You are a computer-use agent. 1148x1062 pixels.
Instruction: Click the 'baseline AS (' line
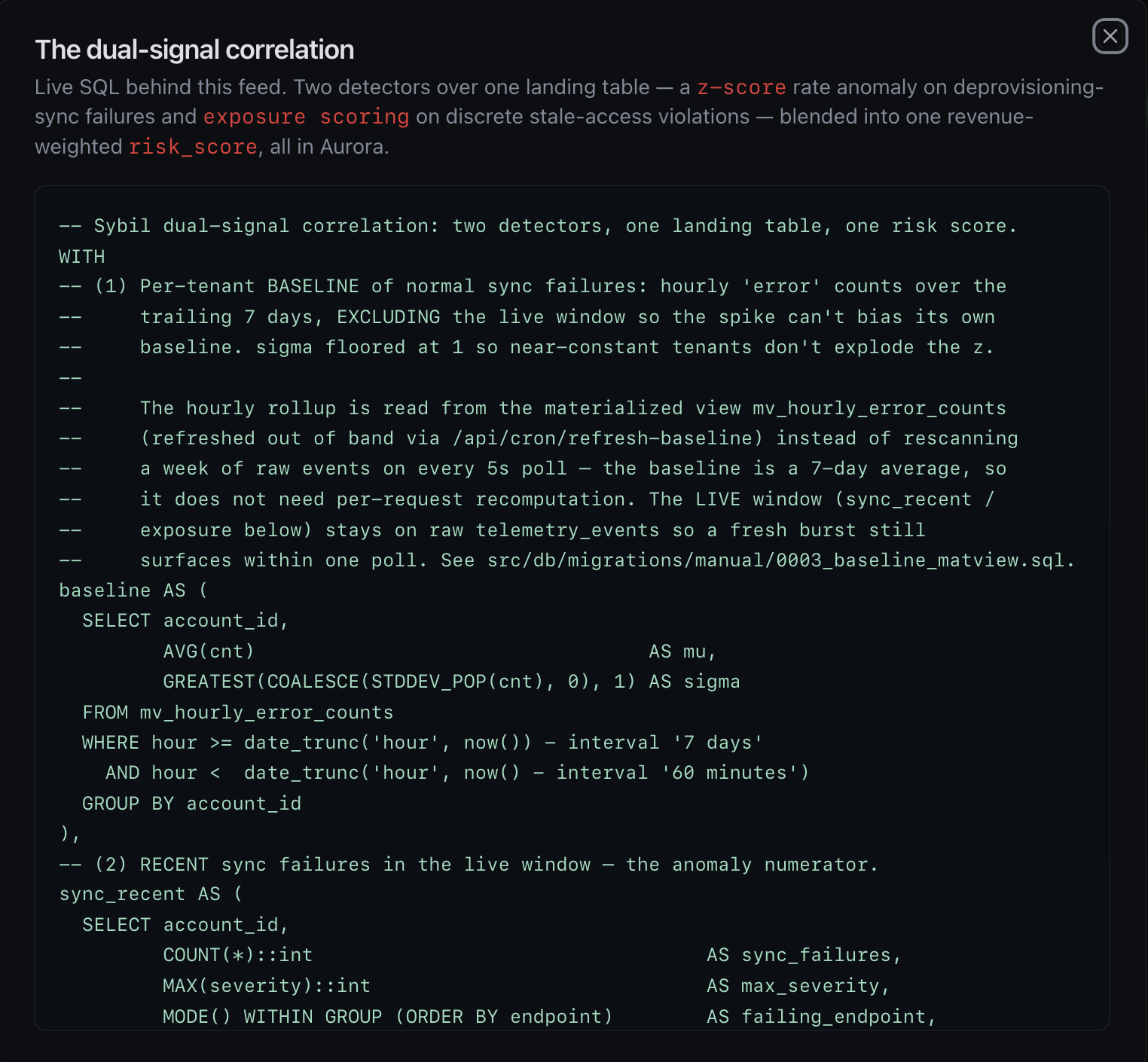pos(133,591)
